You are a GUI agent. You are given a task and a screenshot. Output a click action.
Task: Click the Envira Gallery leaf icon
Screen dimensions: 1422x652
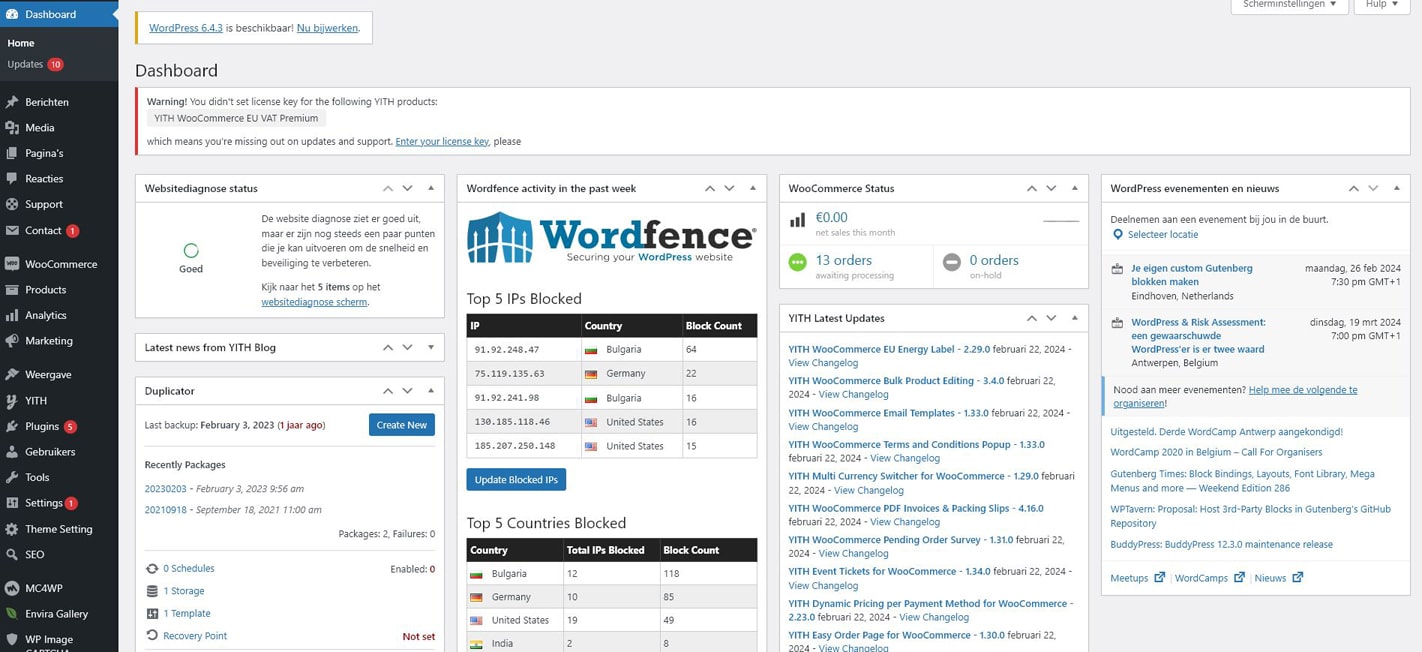(x=12, y=614)
